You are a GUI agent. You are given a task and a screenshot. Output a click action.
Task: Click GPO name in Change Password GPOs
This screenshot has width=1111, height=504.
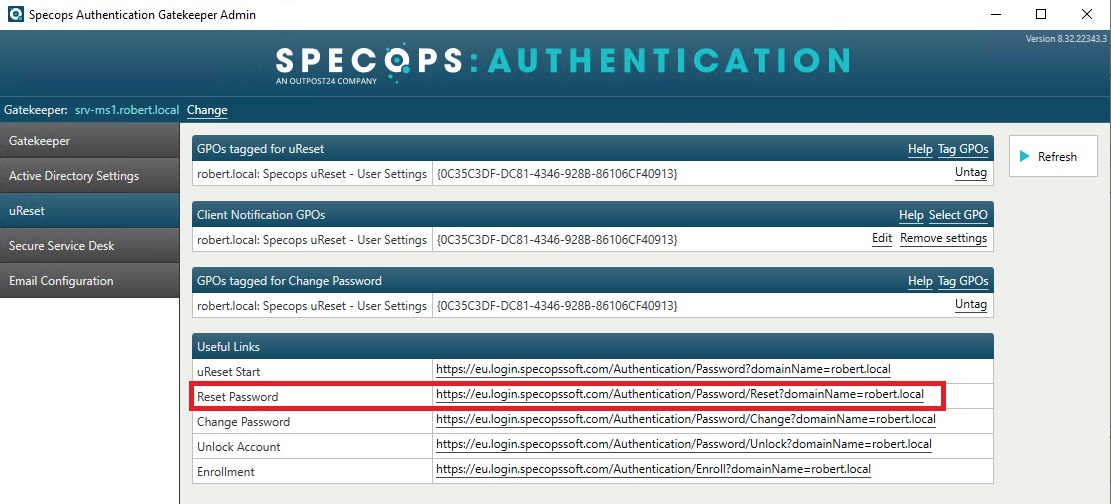point(312,306)
